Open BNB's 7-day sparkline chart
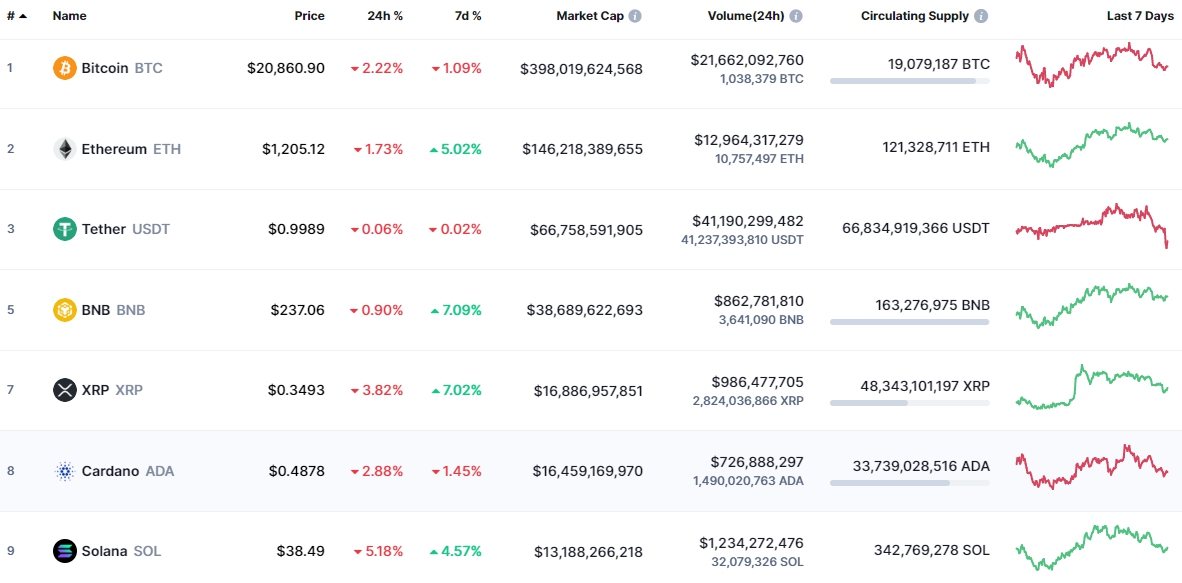The height and width of the screenshot is (583, 1182). pos(1092,305)
